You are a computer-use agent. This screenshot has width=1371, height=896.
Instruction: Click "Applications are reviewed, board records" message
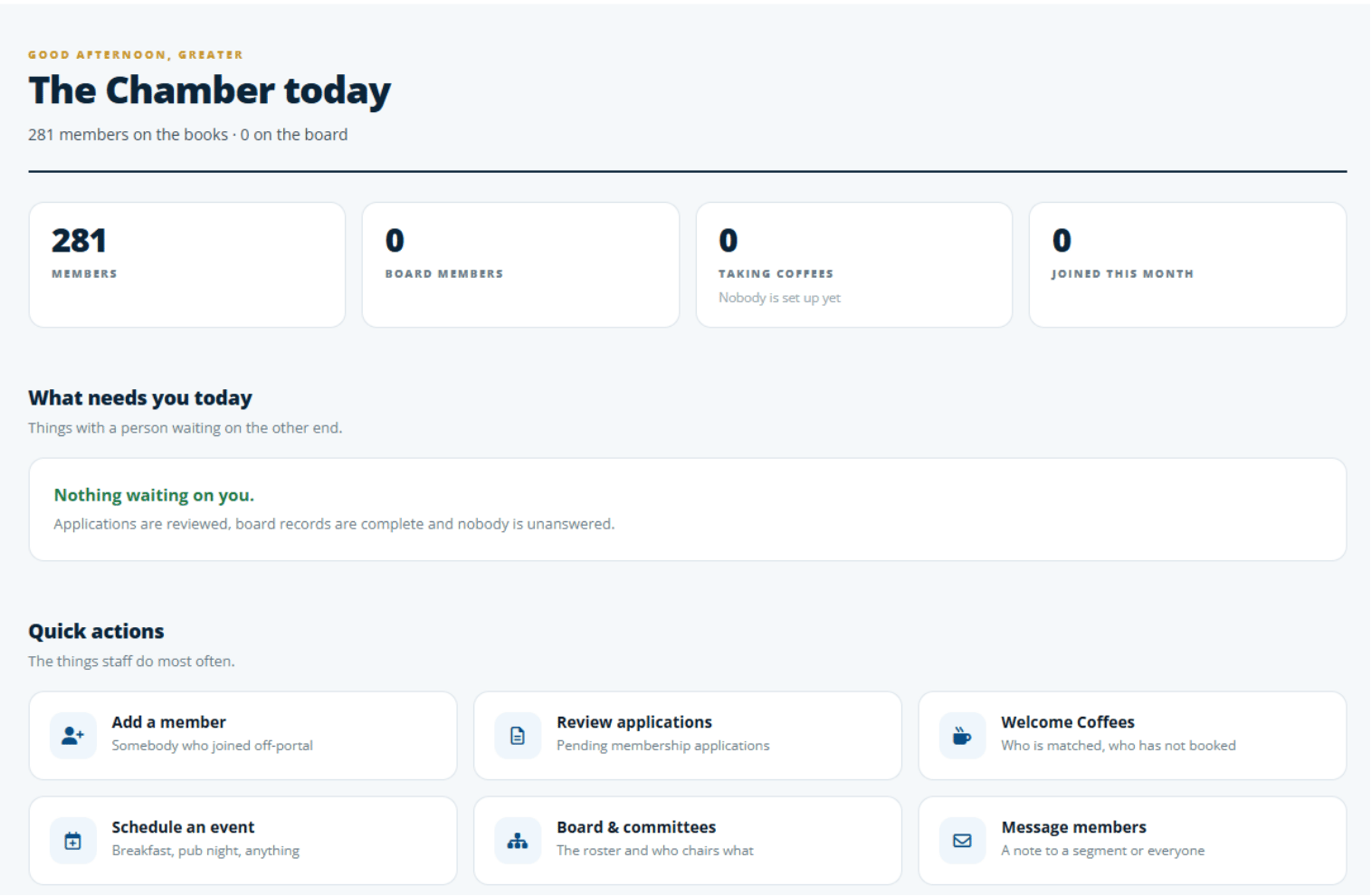click(334, 524)
